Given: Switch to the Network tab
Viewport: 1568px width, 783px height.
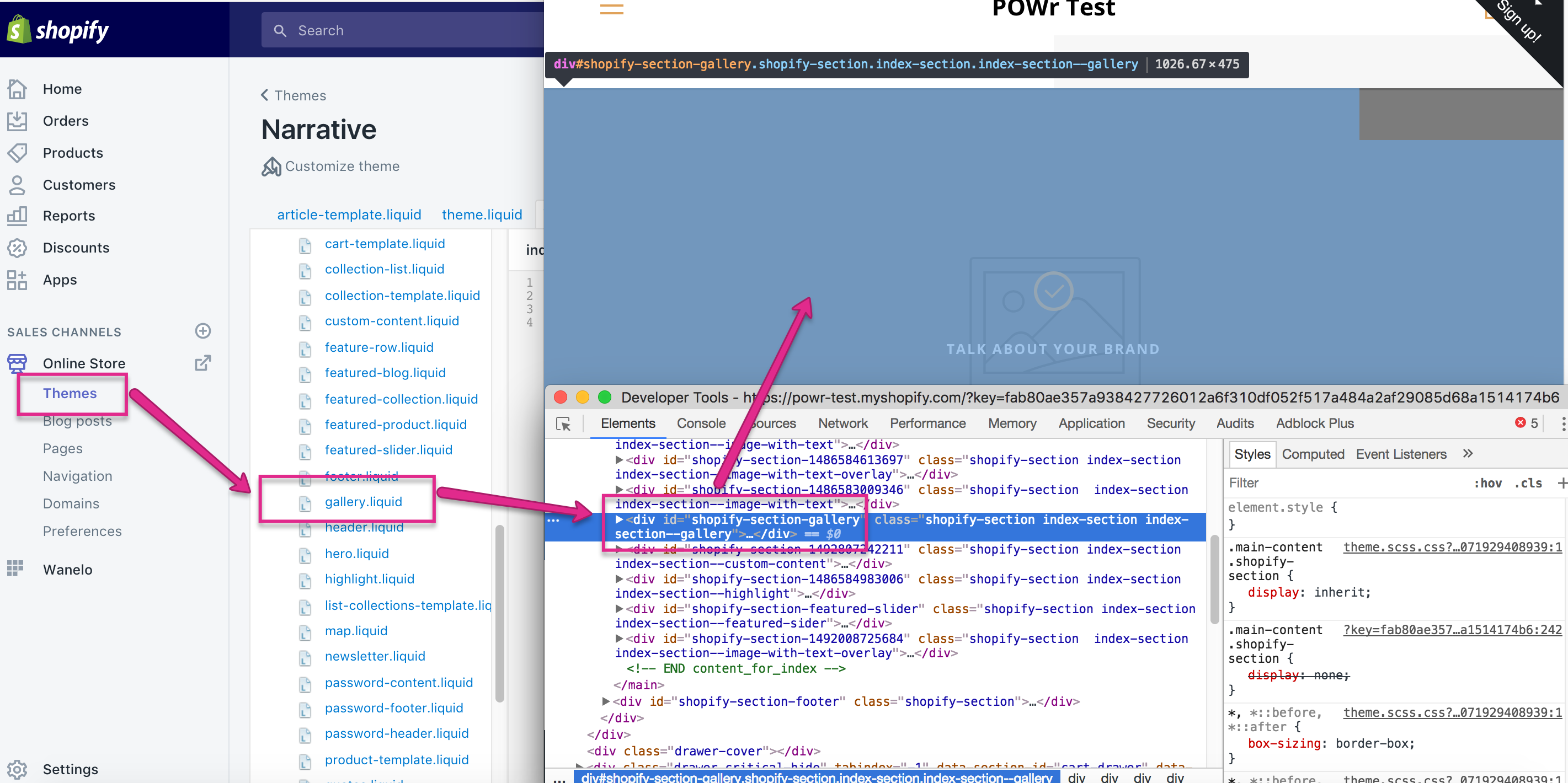Looking at the screenshot, I should 842,423.
